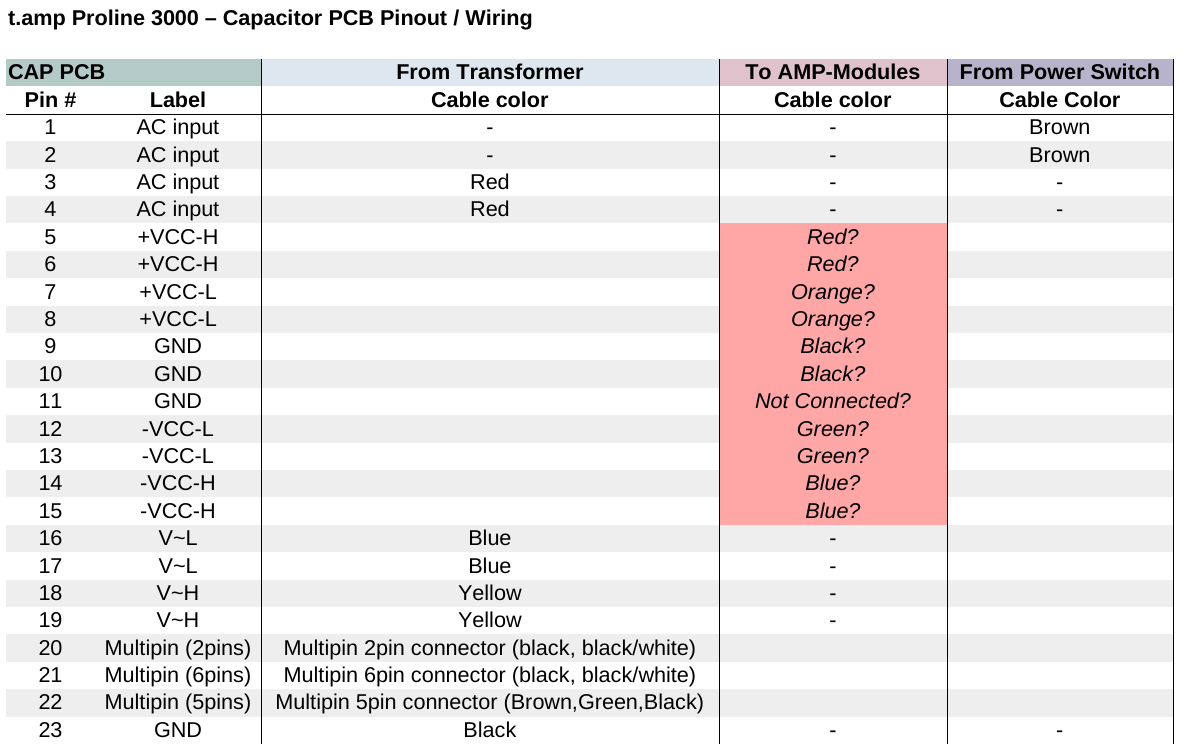1189x754 pixels.
Task: Click the 'Red' transformer cell for pin 3
Action: [x=490, y=182]
